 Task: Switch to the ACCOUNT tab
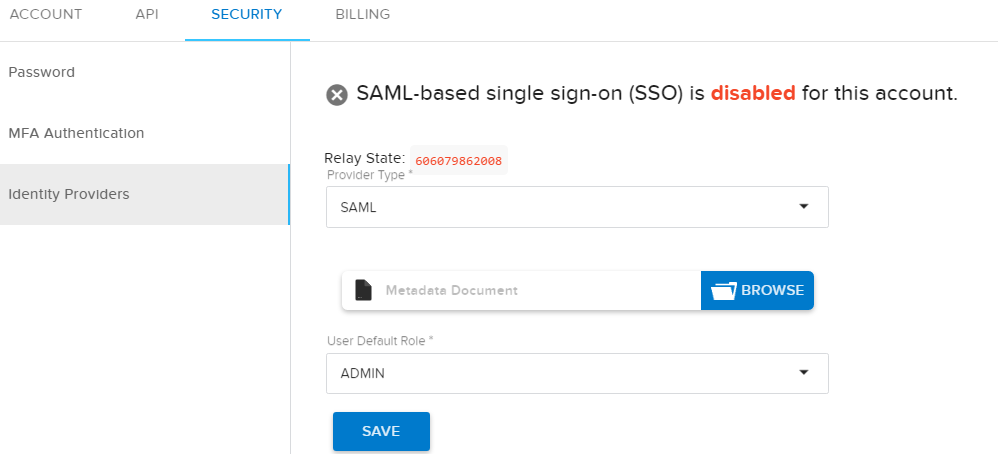[45, 15]
